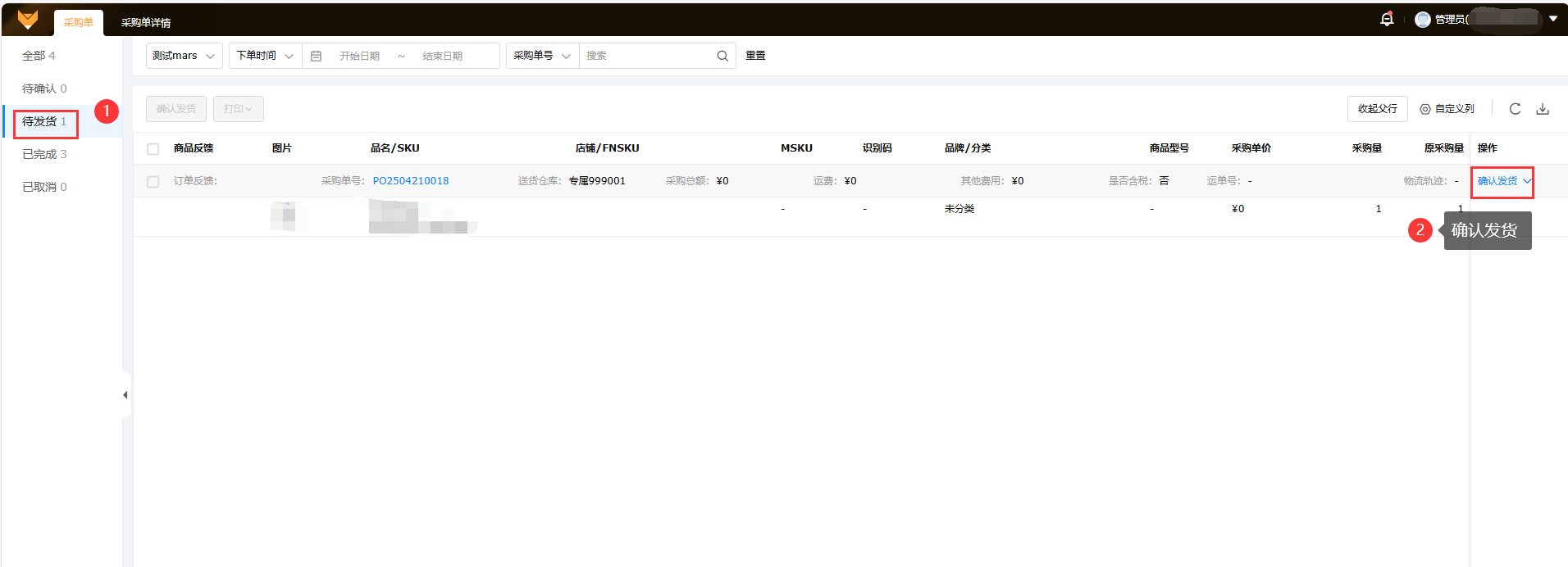This screenshot has height=567, width=1568.
Task: Click the calendar icon in date range
Action: click(x=316, y=56)
